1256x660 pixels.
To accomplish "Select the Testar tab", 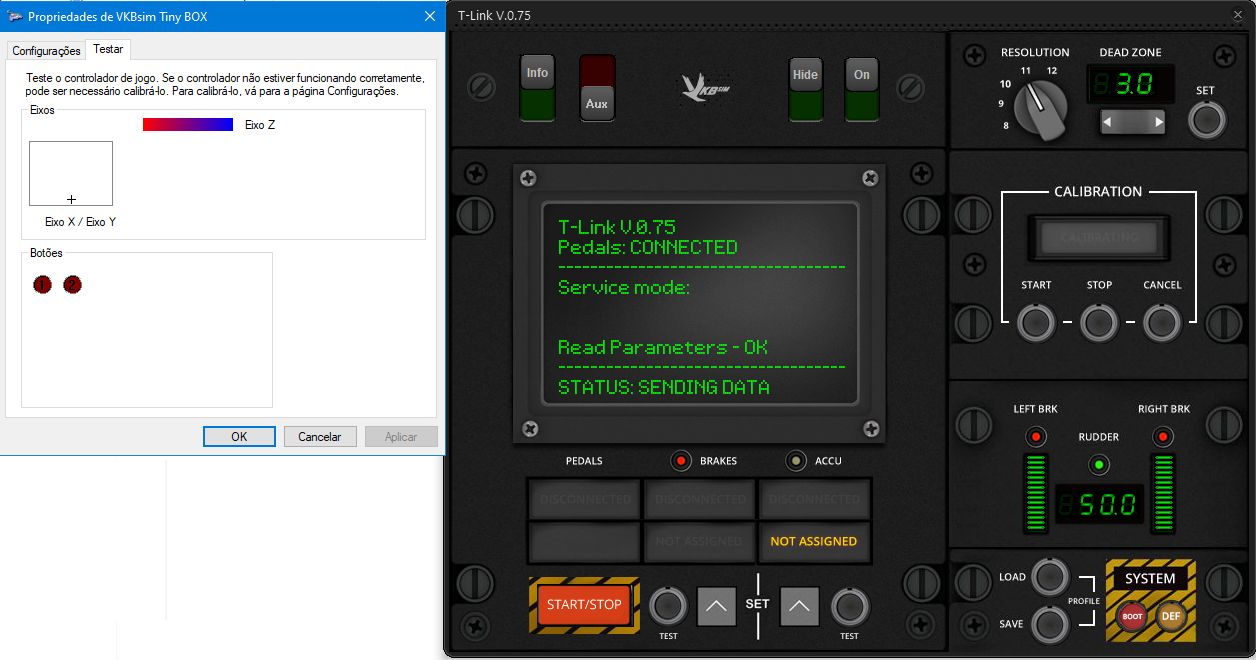I will tap(108, 49).
